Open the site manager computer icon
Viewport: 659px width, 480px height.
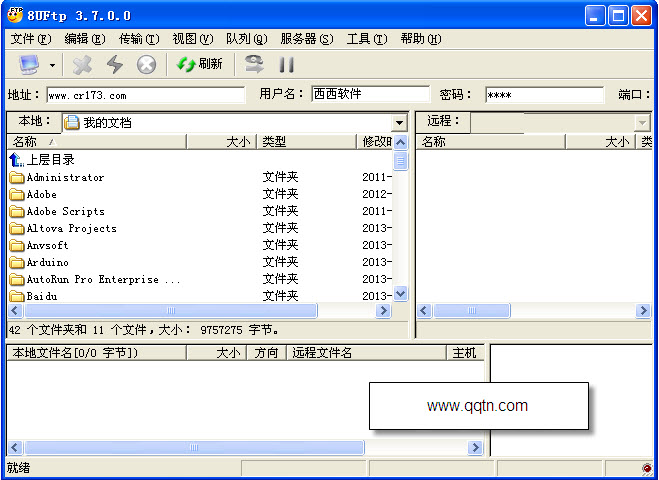(29, 65)
